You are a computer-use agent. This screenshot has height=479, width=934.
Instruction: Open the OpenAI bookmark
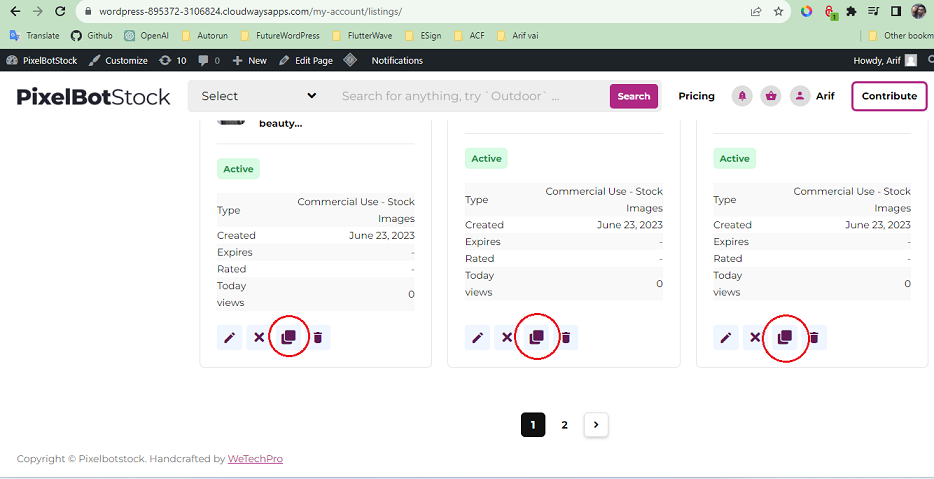(147, 36)
